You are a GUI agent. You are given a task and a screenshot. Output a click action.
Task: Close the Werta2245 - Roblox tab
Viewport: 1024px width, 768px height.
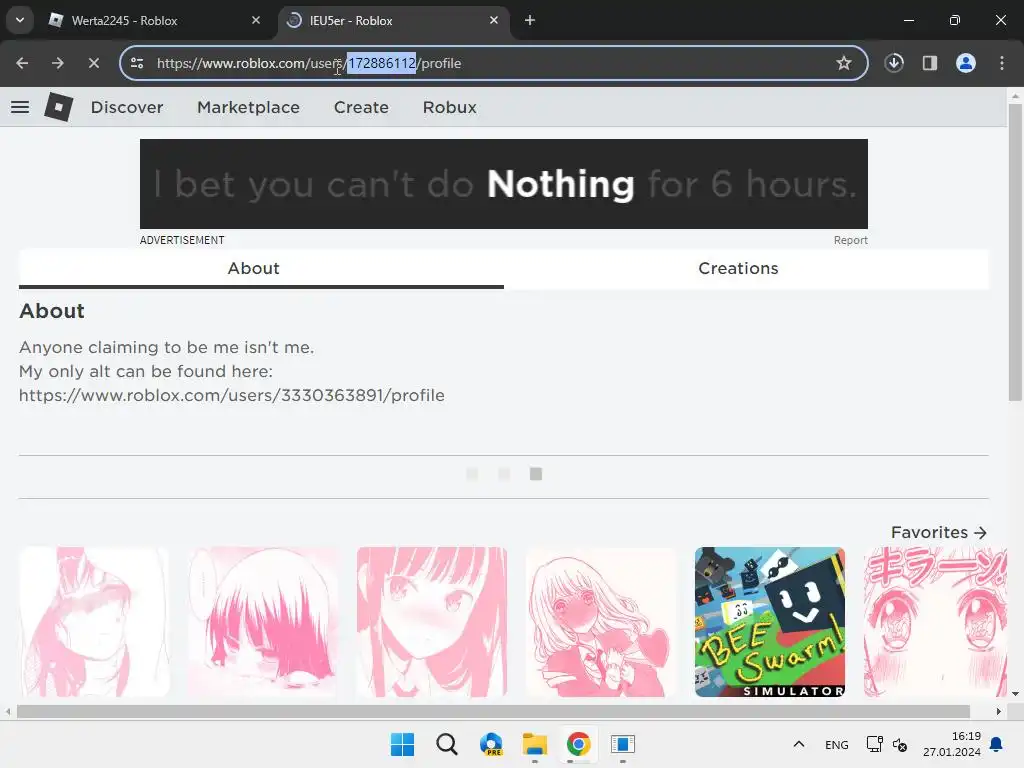[x=256, y=20]
